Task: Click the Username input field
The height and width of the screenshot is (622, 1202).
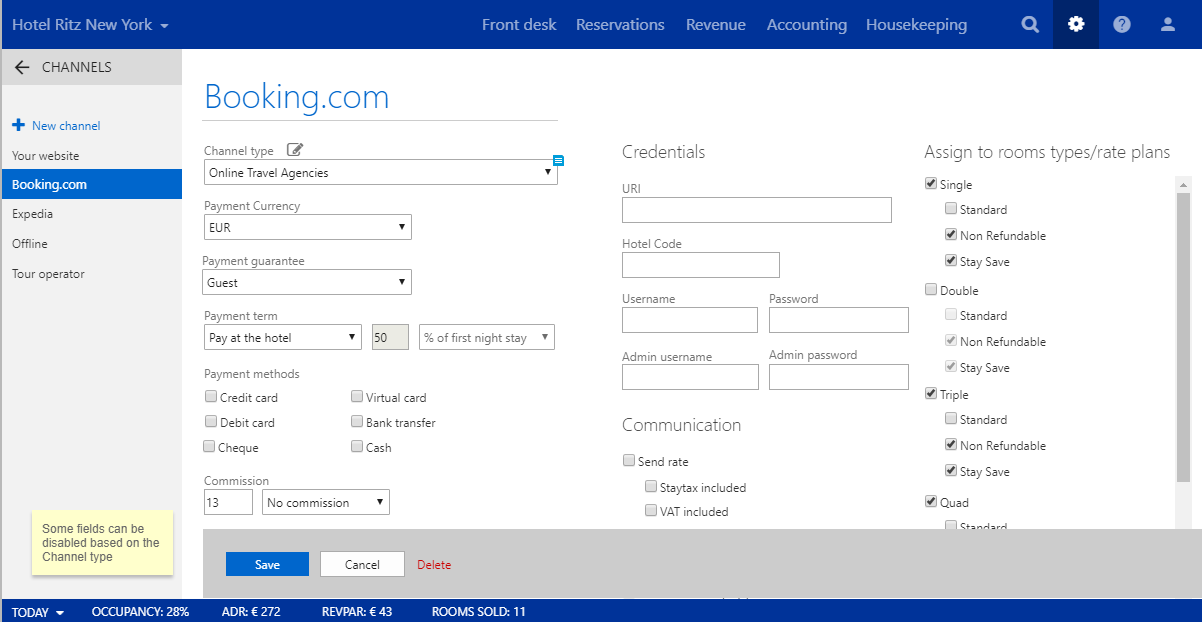Action: click(690, 320)
